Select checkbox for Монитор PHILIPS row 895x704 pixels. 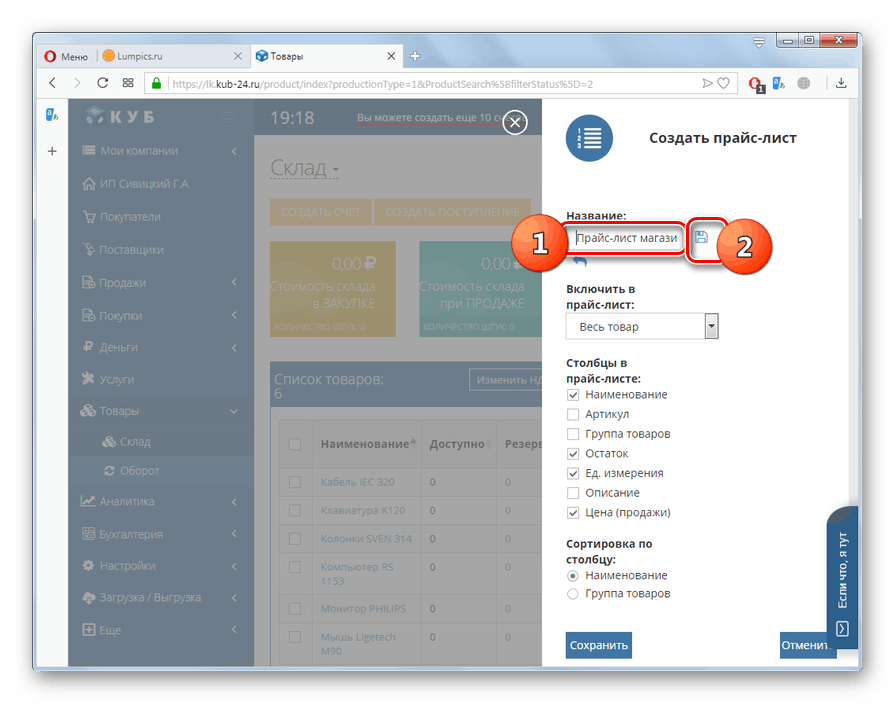[x=295, y=609]
